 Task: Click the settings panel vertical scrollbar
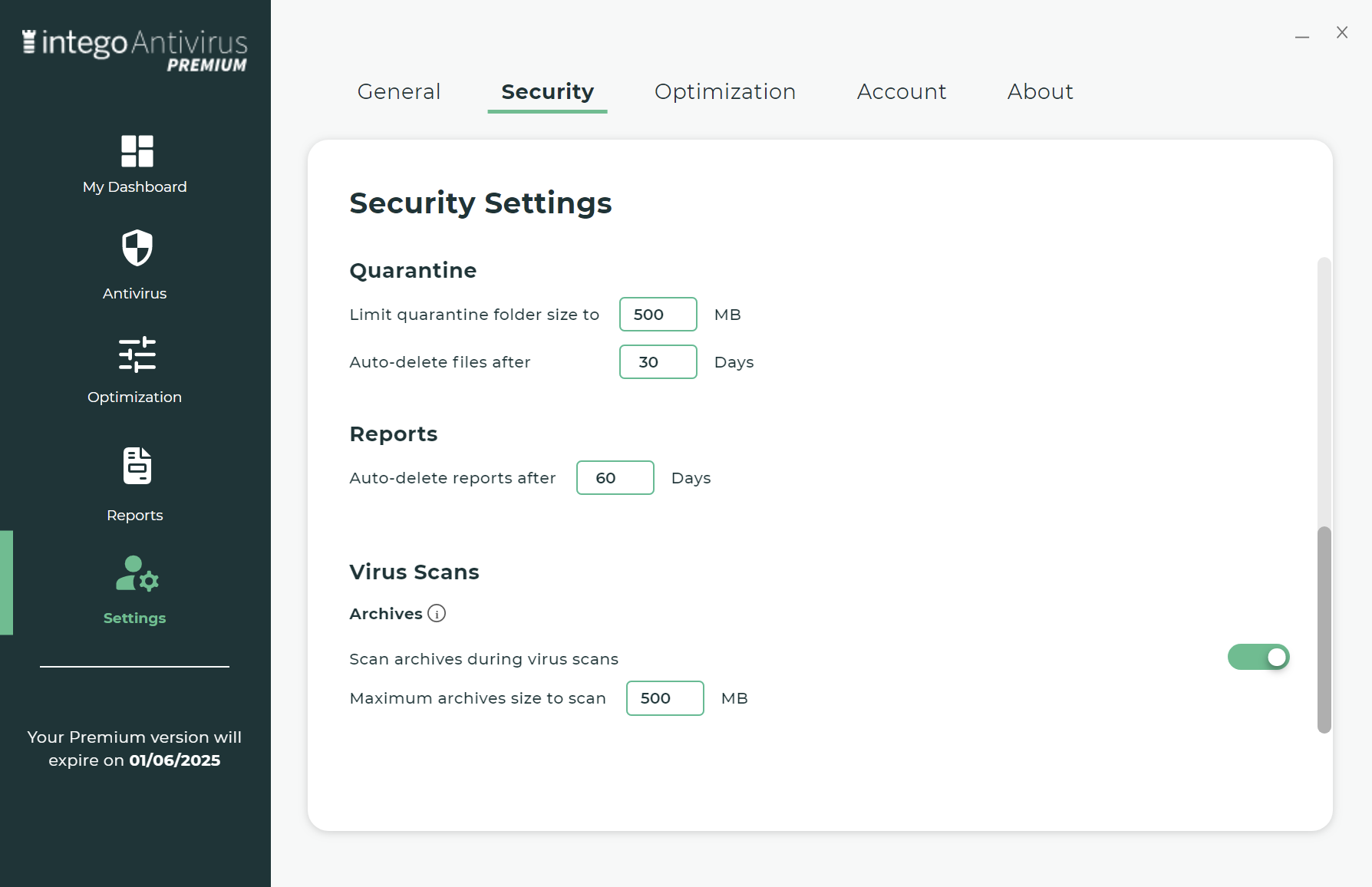pos(1324,629)
